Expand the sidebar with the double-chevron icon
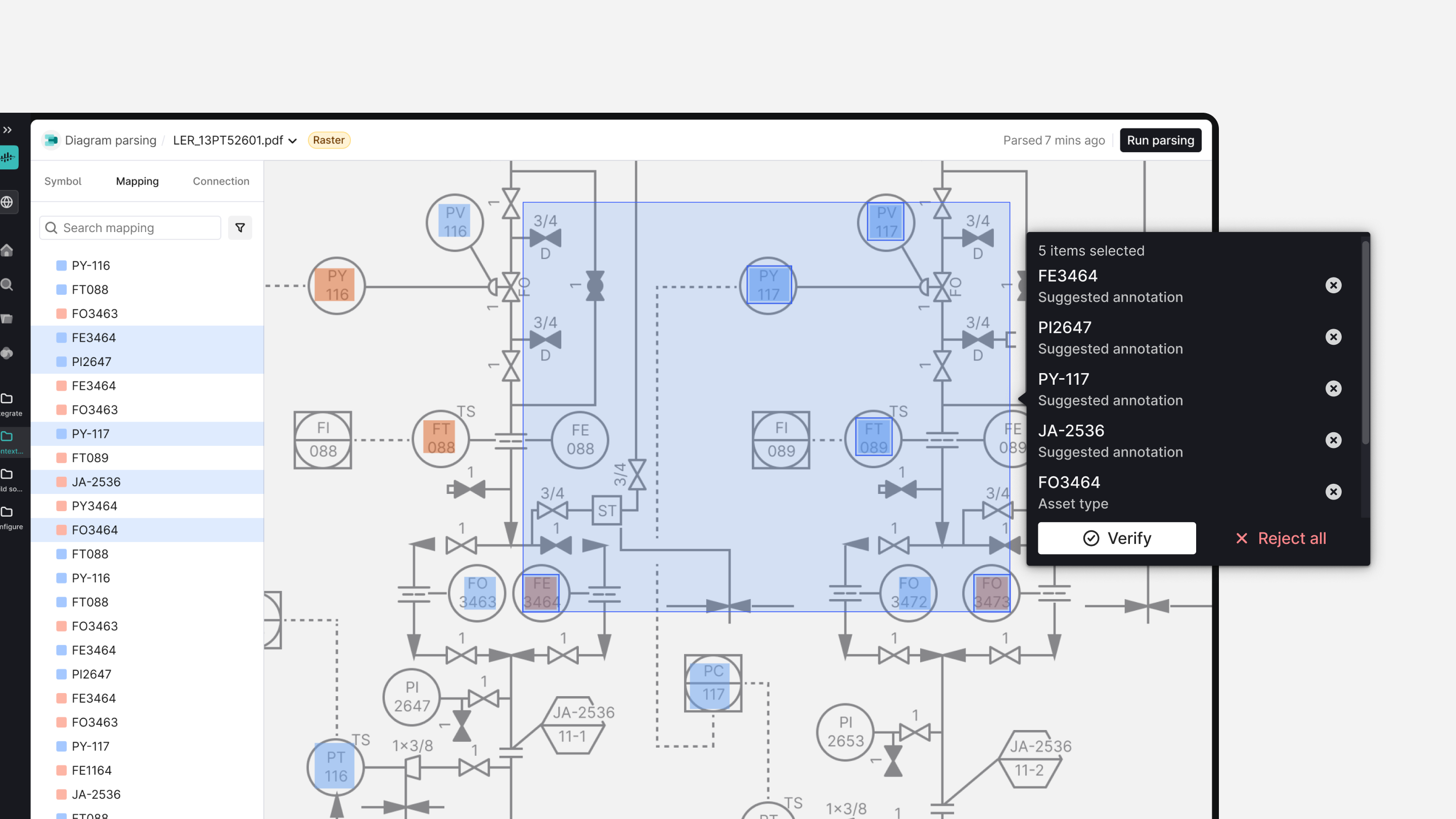The width and height of the screenshot is (1456, 819). point(8,130)
